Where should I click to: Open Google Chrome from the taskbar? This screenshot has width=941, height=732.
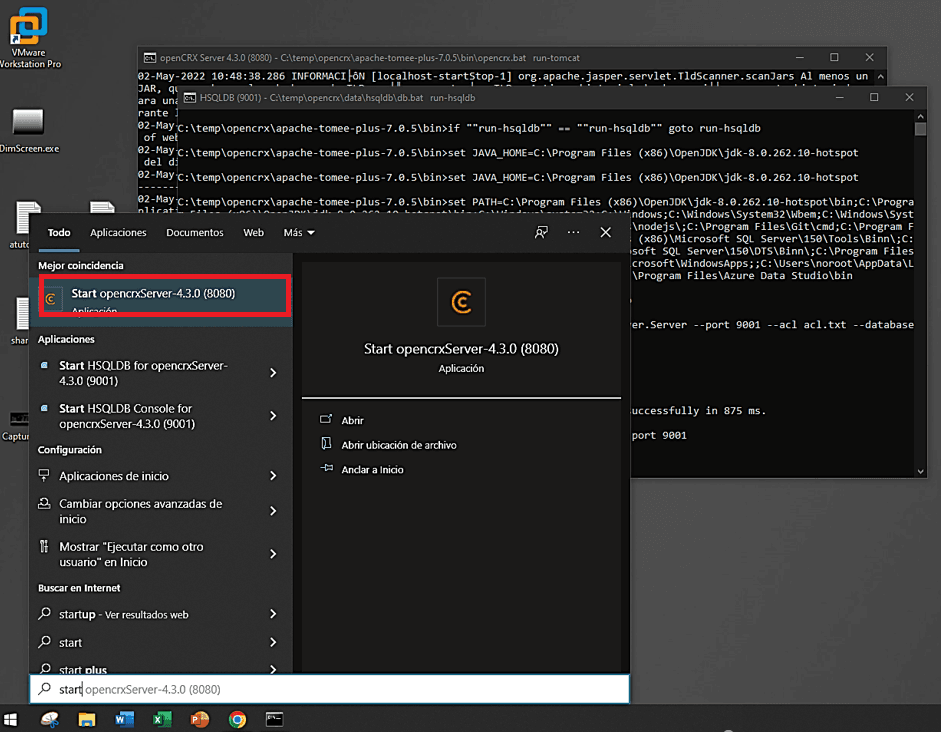tap(237, 719)
